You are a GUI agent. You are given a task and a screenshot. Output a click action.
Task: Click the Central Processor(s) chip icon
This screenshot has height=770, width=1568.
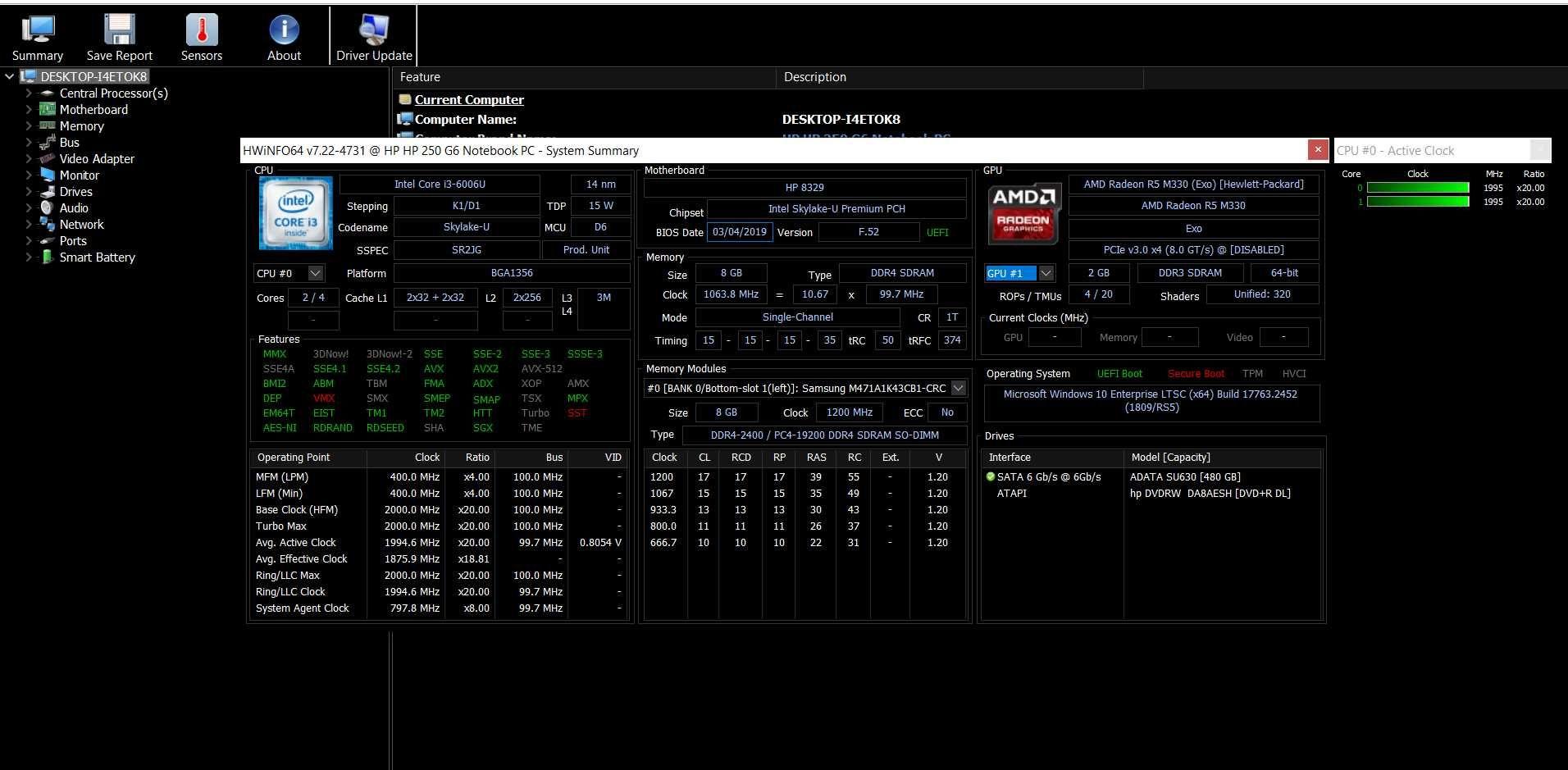click(x=48, y=93)
